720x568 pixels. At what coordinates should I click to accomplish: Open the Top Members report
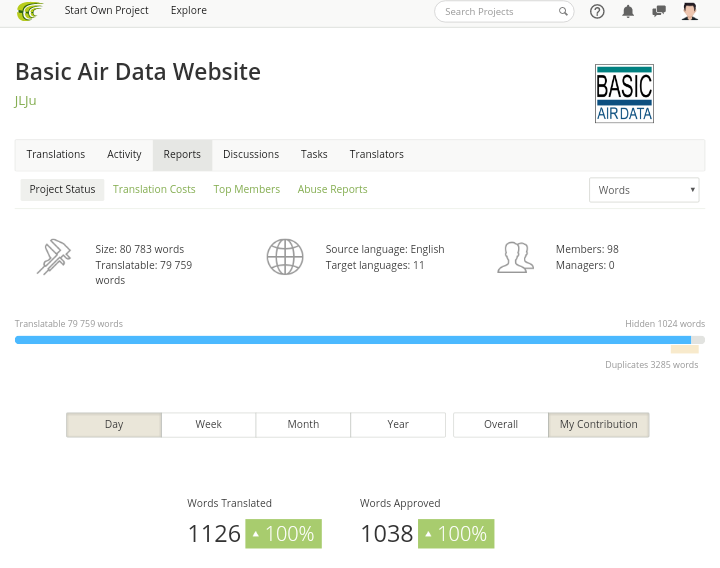pyautogui.click(x=247, y=190)
